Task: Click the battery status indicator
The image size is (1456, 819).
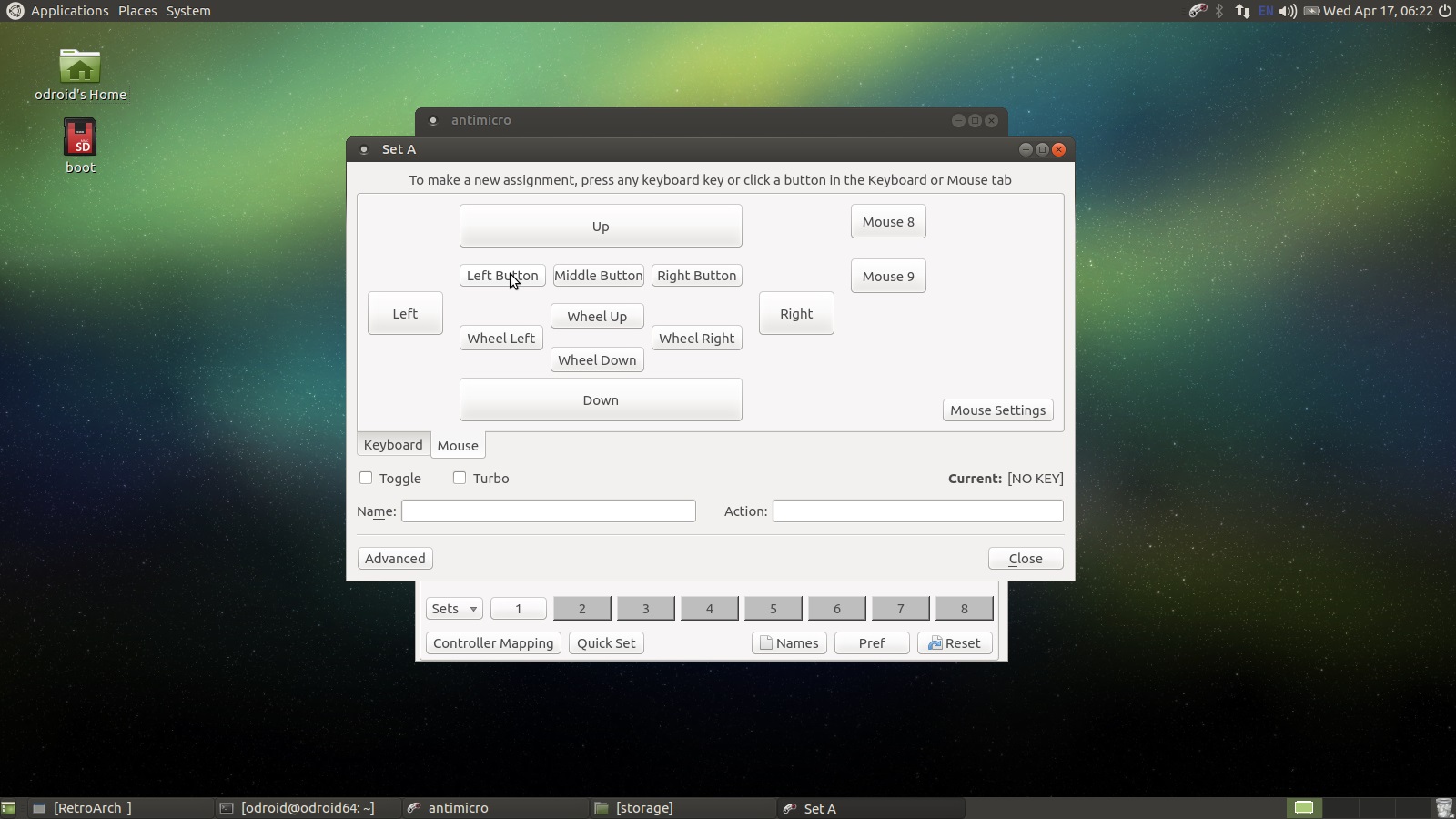Action: (1311, 11)
